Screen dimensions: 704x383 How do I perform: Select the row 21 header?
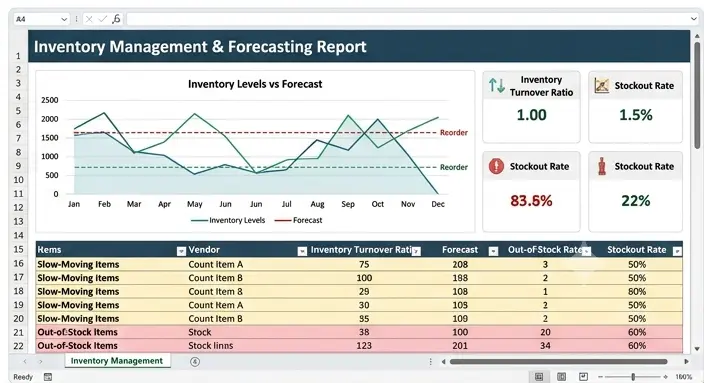pos(18,332)
